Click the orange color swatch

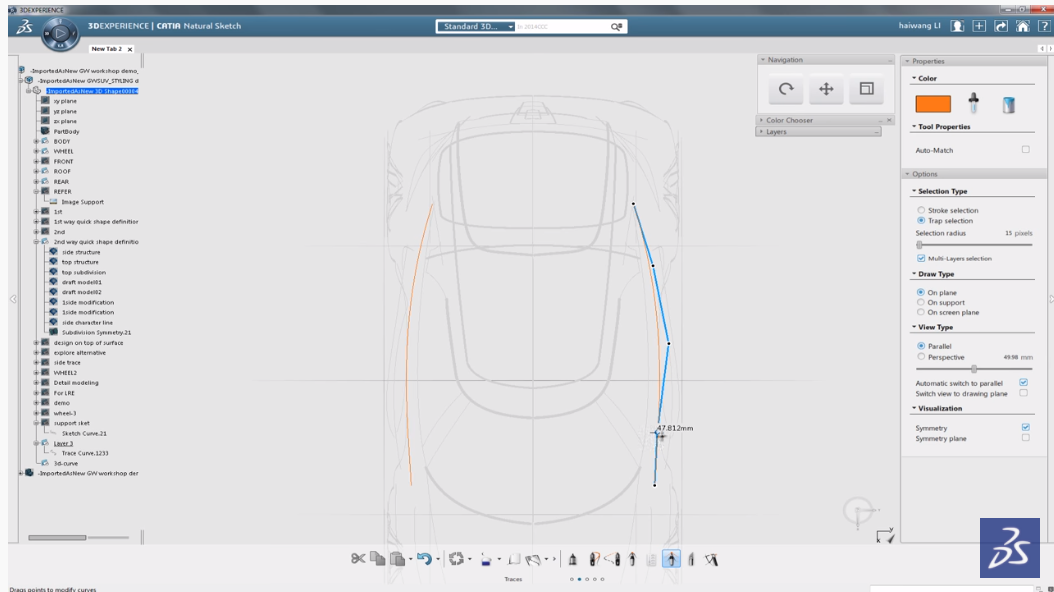point(933,103)
